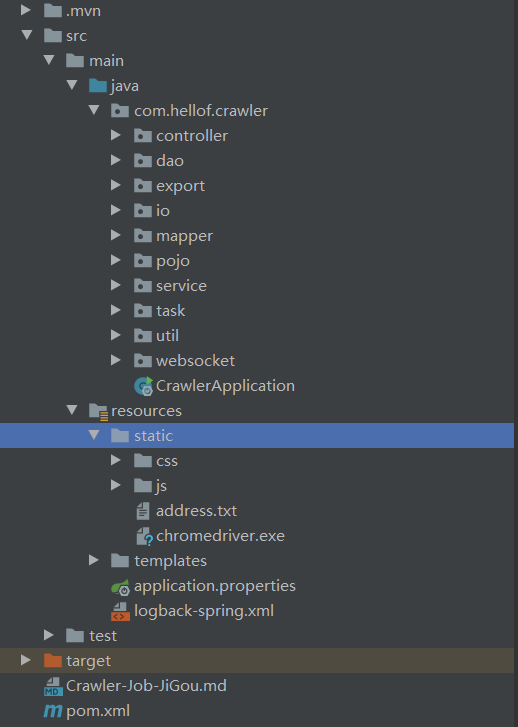Click the orange target folder icon

[53, 660]
